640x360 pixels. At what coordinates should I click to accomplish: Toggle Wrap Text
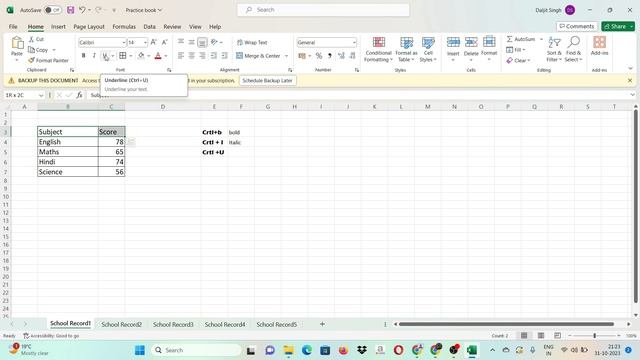252,42
